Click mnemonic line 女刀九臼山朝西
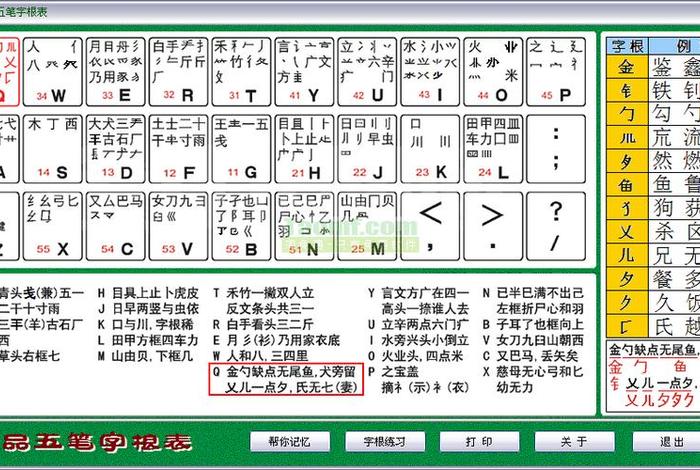The height and width of the screenshot is (470, 700). 540,341
